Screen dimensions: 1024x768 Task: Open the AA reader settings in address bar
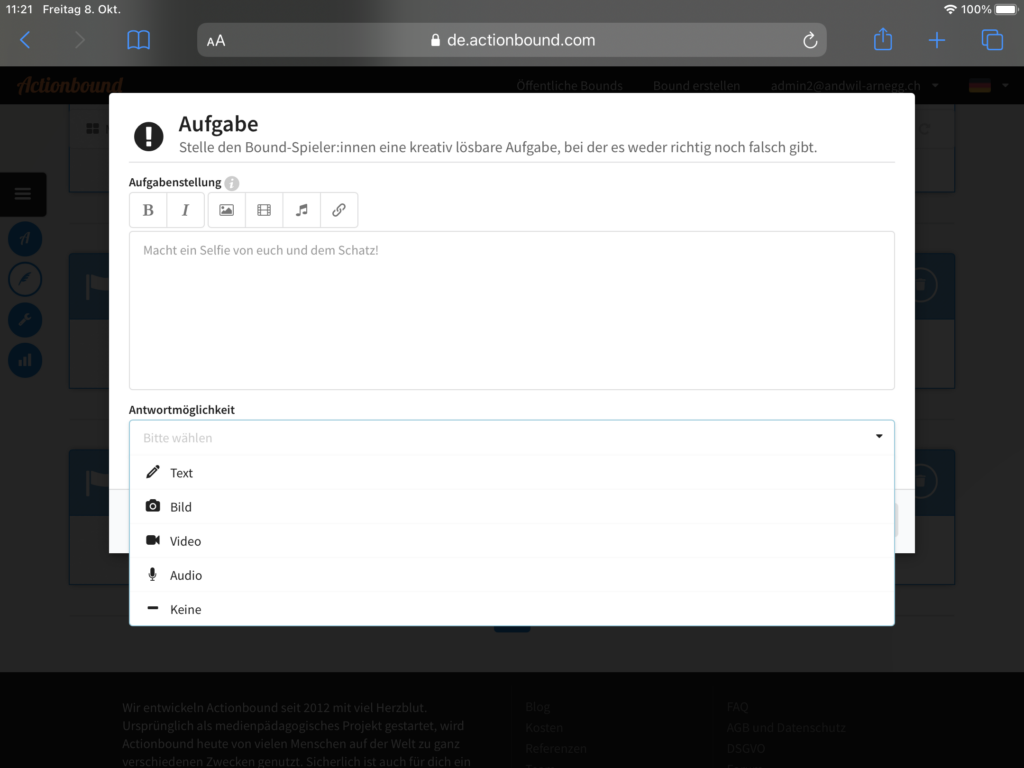[x=216, y=41]
